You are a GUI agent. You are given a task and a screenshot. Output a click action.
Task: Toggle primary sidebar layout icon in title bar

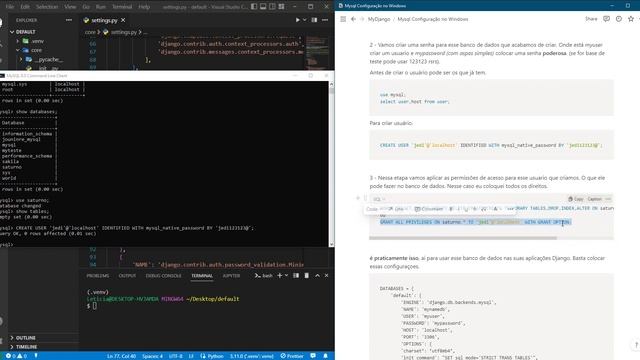(x=254, y=7)
